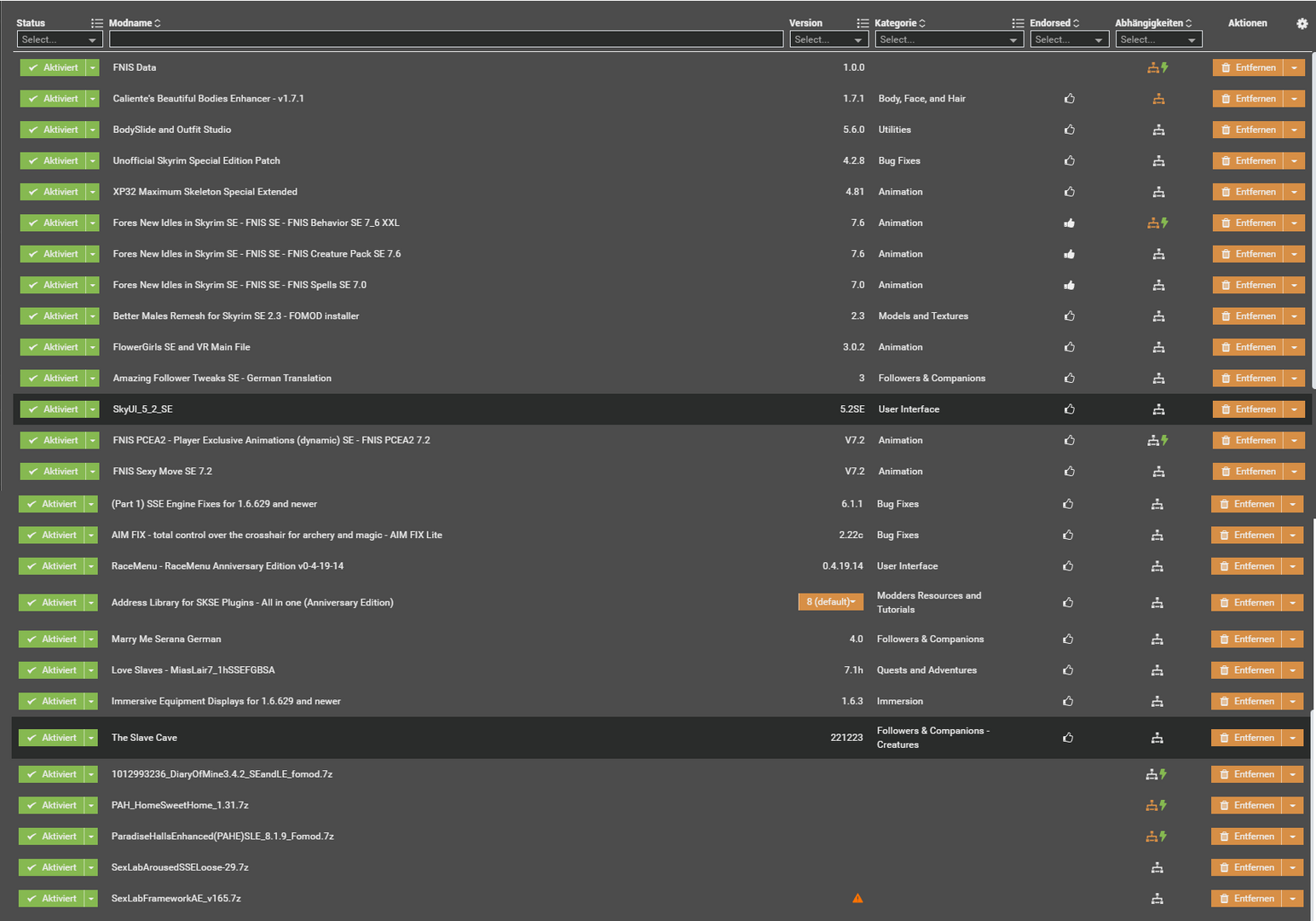1316x921 pixels.
Task: Click the endorsed thumb for FNIS Creature Pack
Action: pos(1069,254)
